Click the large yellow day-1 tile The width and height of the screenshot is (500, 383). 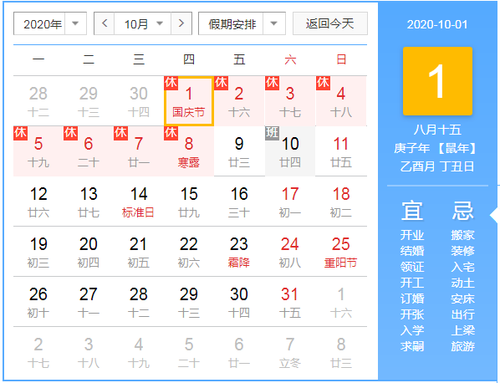pos(437,81)
